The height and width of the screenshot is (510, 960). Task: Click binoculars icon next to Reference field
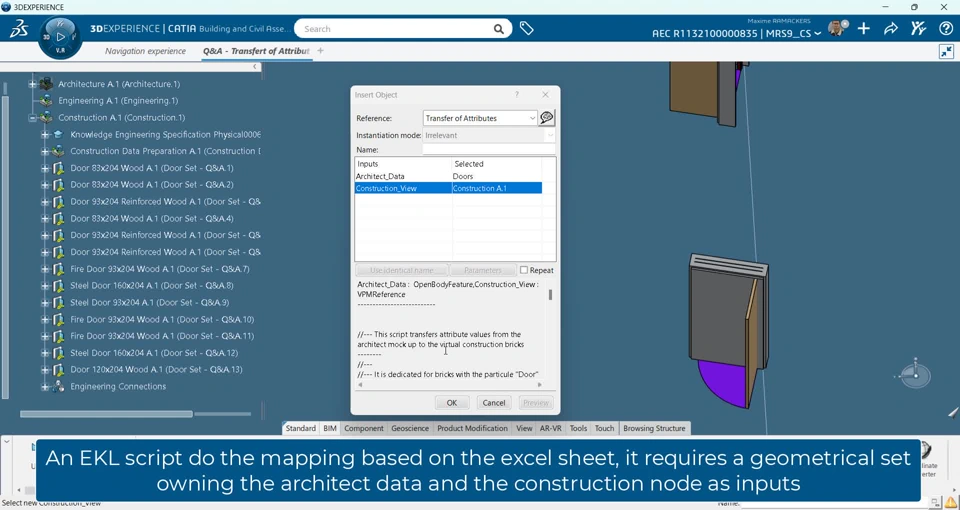tap(547, 118)
